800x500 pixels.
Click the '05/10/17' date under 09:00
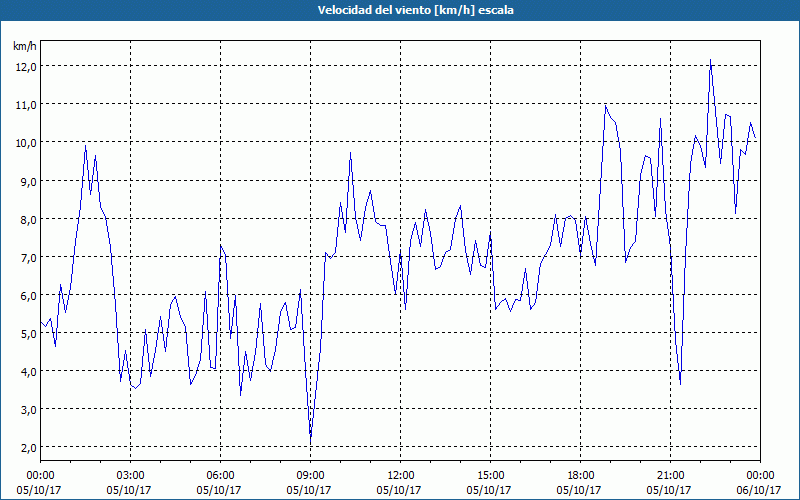[x=309, y=490]
